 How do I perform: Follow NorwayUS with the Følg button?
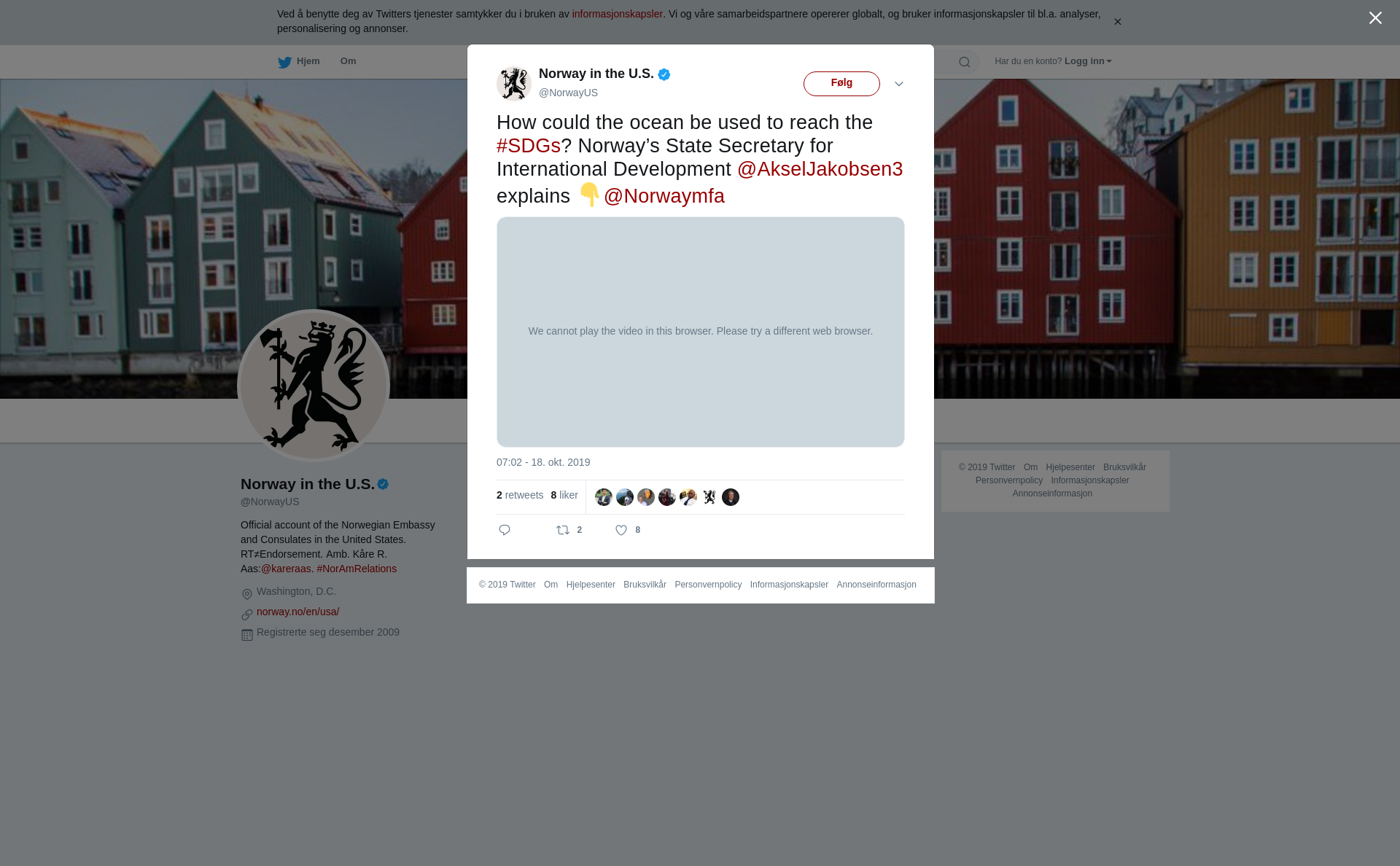pos(841,84)
